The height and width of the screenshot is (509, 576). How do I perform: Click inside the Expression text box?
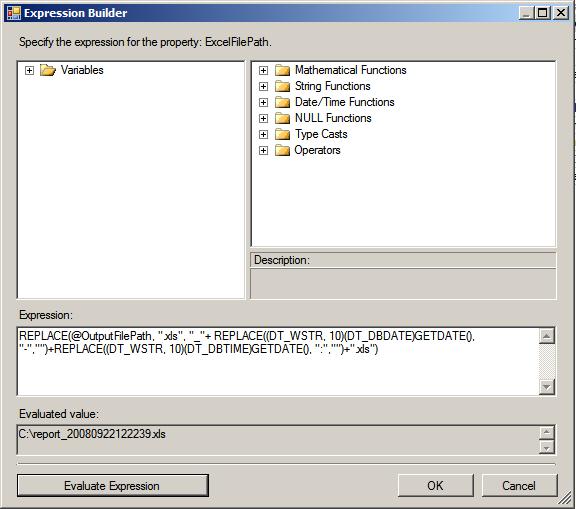tap(278, 361)
